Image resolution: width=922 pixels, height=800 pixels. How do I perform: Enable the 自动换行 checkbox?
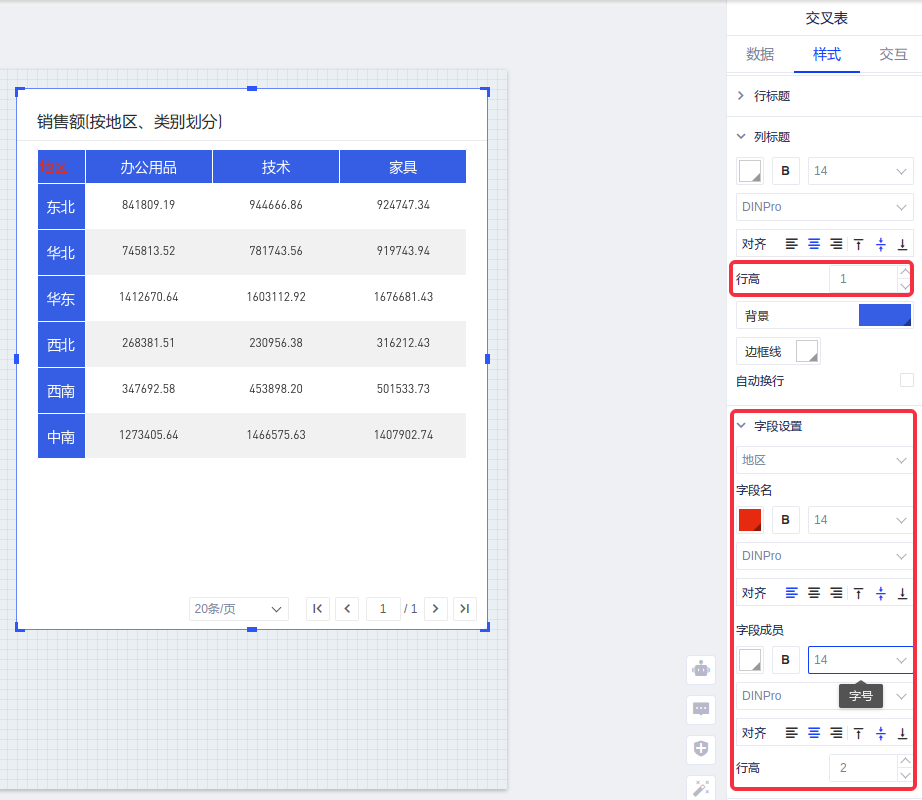tap(906, 380)
